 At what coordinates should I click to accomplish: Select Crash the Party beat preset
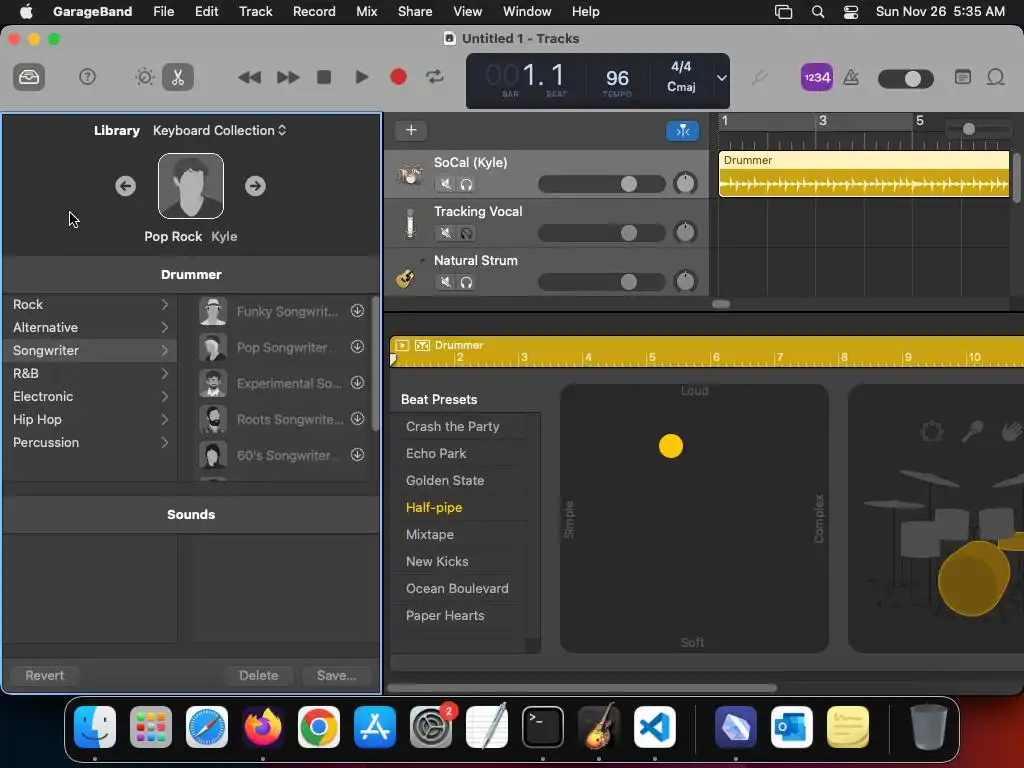pos(453,426)
